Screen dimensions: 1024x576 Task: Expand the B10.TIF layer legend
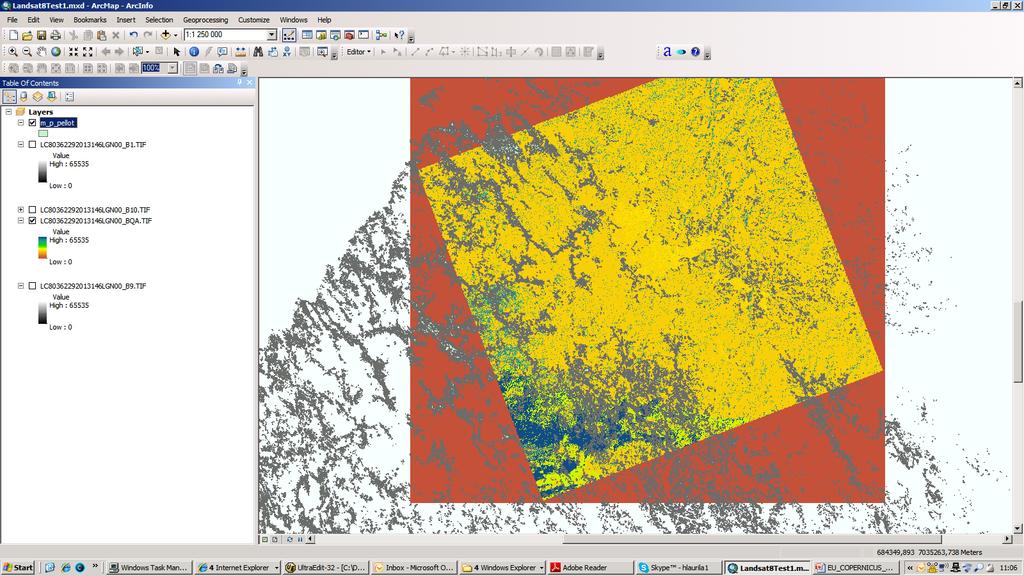21,210
